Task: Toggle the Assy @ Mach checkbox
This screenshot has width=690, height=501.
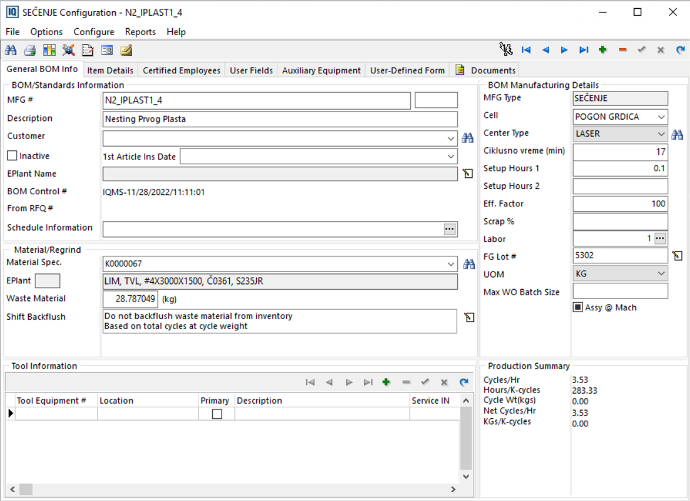Action: click(578, 307)
